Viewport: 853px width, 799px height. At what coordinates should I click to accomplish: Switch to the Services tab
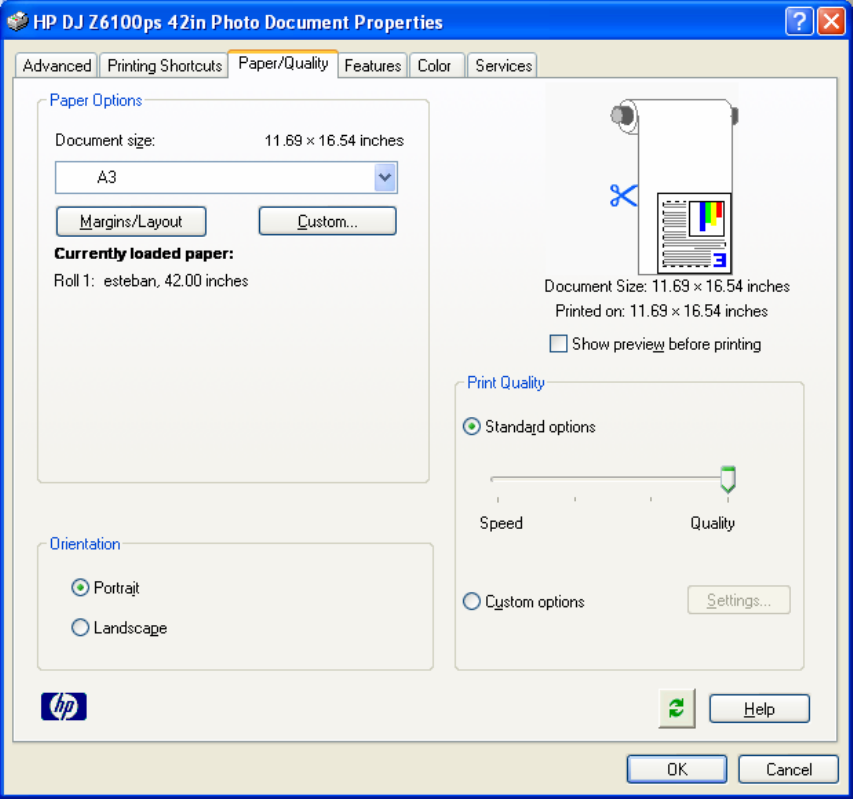click(x=503, y=65)
